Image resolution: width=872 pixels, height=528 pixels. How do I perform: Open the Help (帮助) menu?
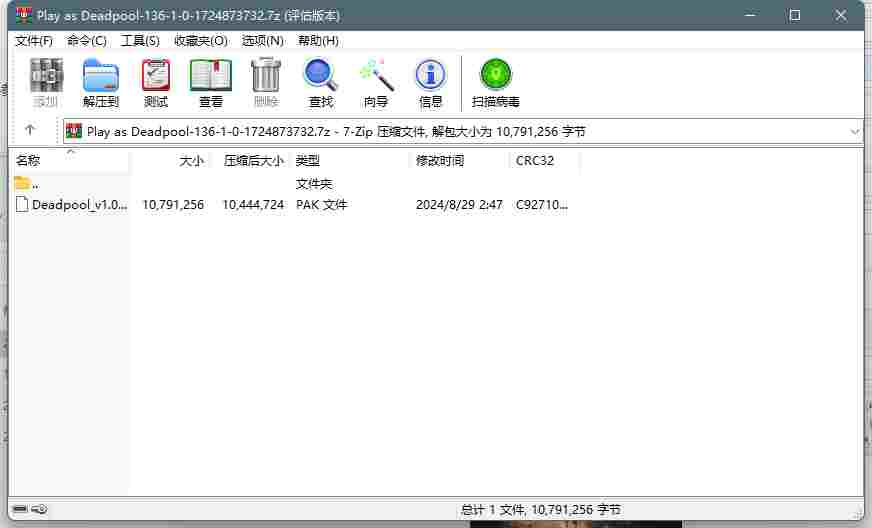tap(318, 41)
